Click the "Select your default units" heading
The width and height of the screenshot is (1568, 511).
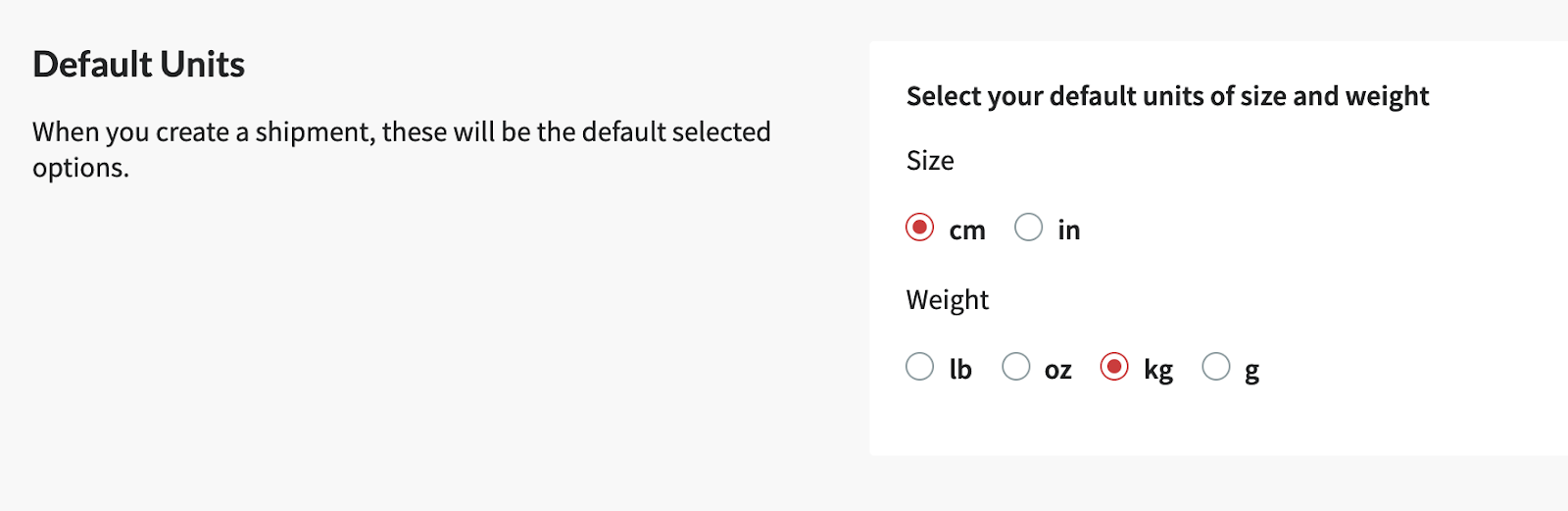pyautogui.click(x=1167, y=96)
